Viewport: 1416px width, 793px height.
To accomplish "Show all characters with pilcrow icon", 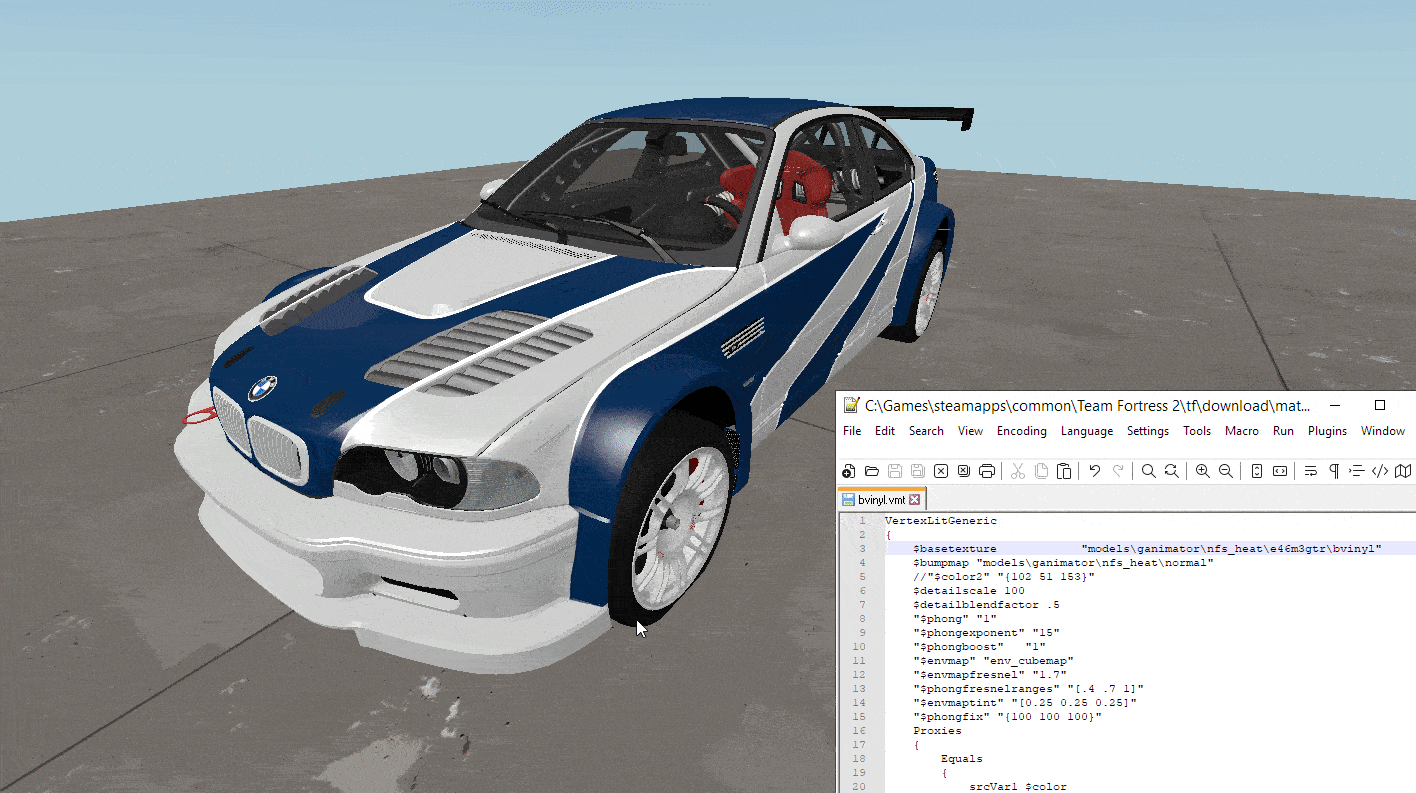I will pos(1334,471).
